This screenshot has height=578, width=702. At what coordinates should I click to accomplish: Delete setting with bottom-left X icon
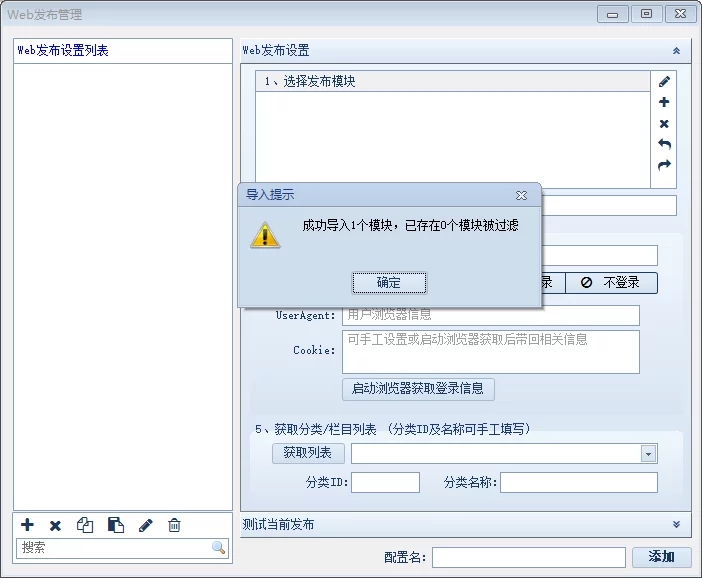[x=55, y=525]
